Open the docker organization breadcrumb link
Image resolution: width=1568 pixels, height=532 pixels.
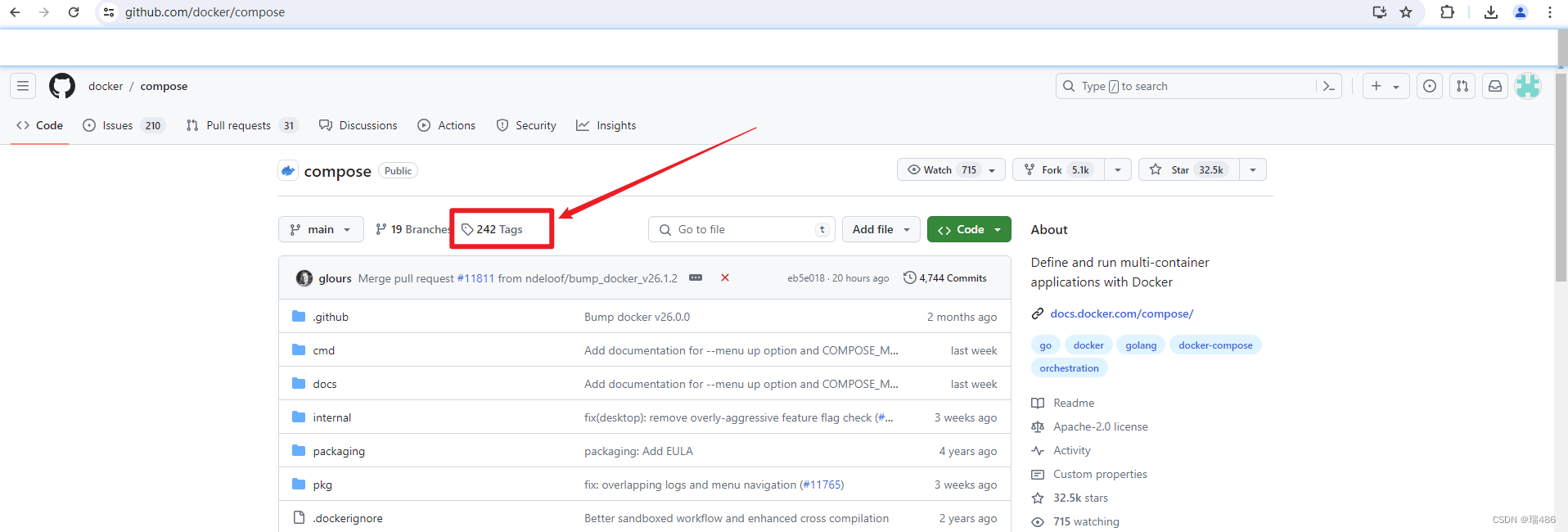pyautogui.click(x=106, y=86)
